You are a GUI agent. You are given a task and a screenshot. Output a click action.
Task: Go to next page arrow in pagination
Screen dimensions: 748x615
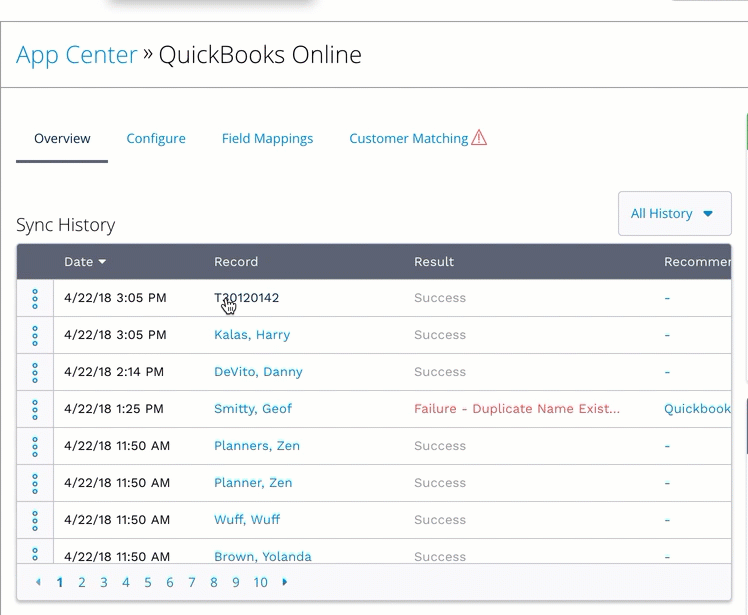[x=285, y=582]
